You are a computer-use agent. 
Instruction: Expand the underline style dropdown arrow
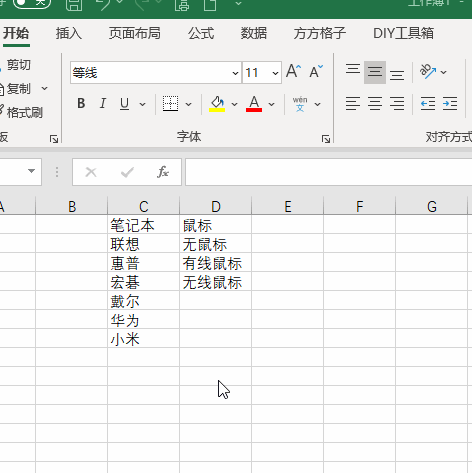click(x=142, y=104)
